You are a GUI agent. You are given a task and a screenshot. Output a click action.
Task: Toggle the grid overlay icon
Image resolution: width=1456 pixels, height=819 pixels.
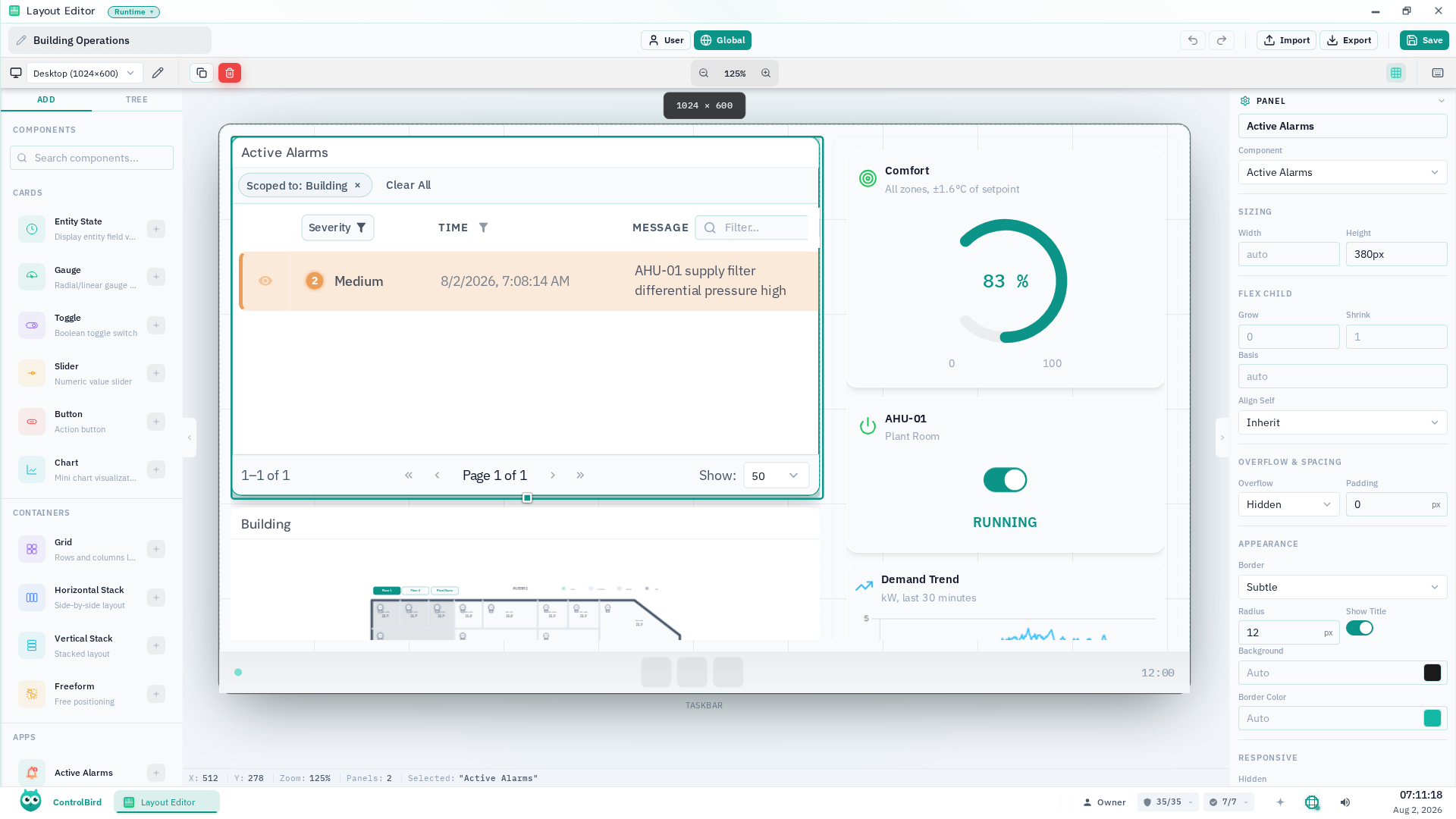click(x=1396, y=73)
